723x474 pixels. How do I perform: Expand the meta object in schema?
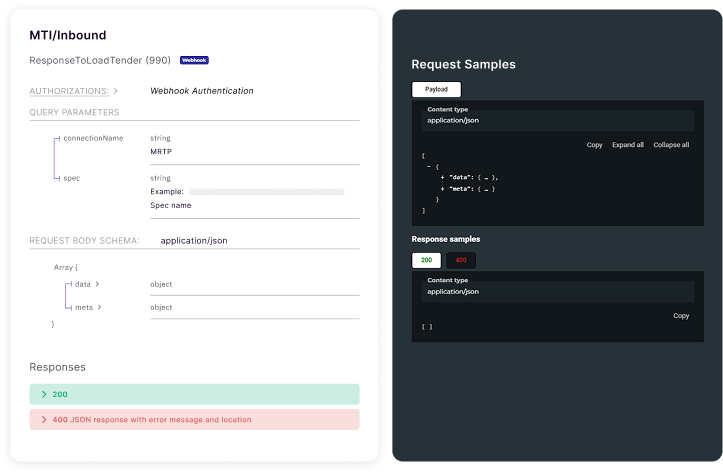[x=100, y=307]
